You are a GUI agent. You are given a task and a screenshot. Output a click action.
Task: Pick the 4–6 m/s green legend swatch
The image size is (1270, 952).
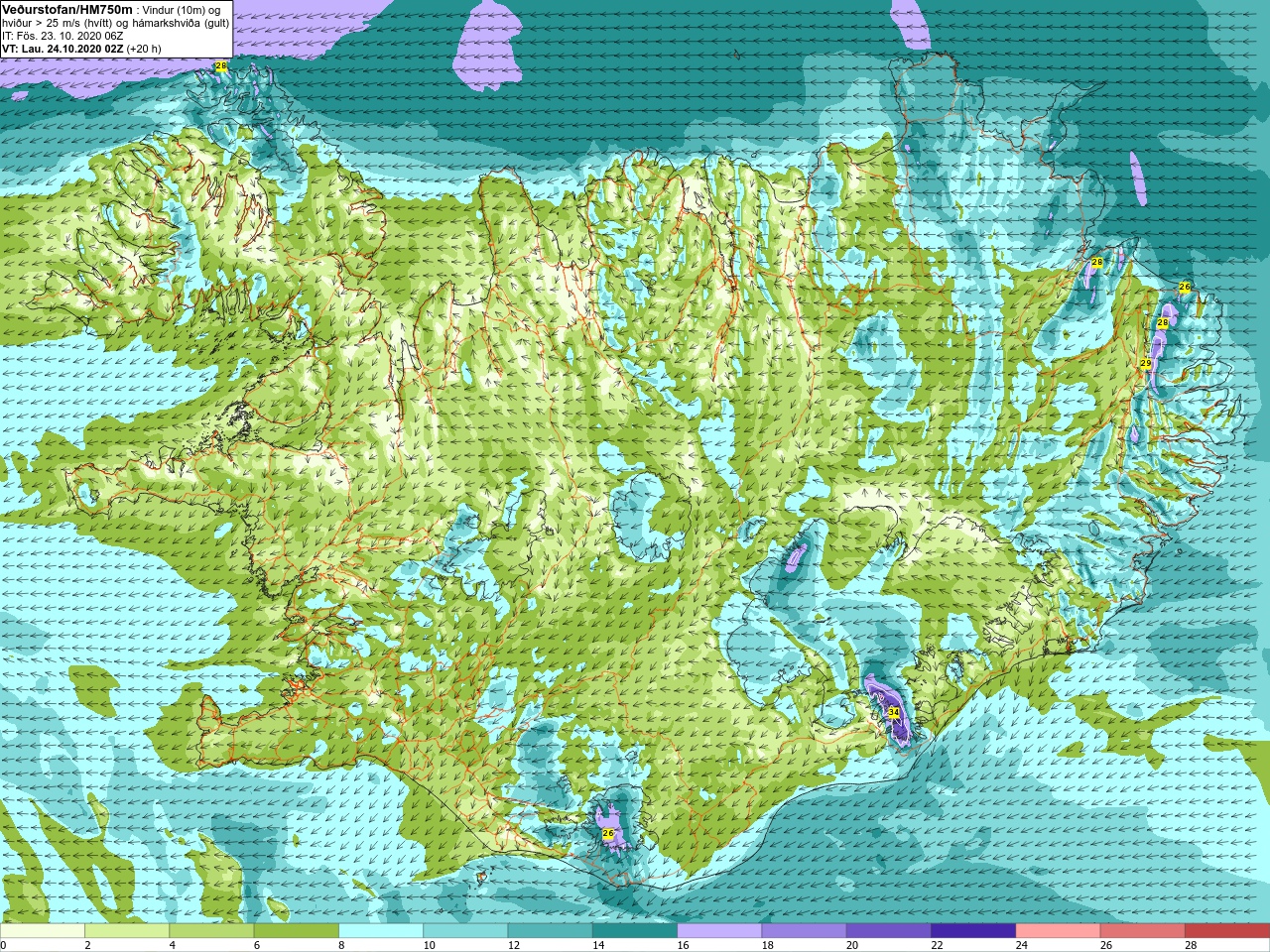(x=211, y=931)
